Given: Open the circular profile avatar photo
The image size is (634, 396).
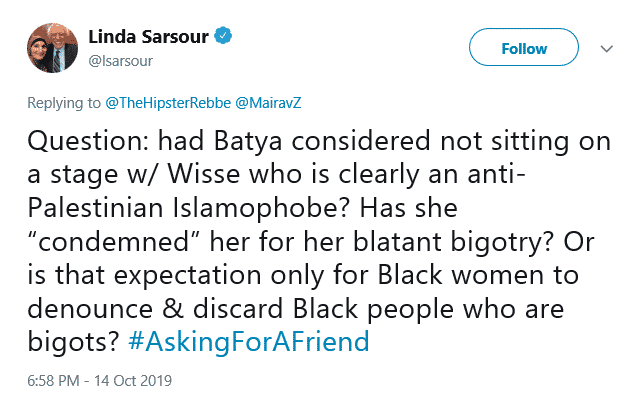Looking at the screenshot, I should point(53,48).
